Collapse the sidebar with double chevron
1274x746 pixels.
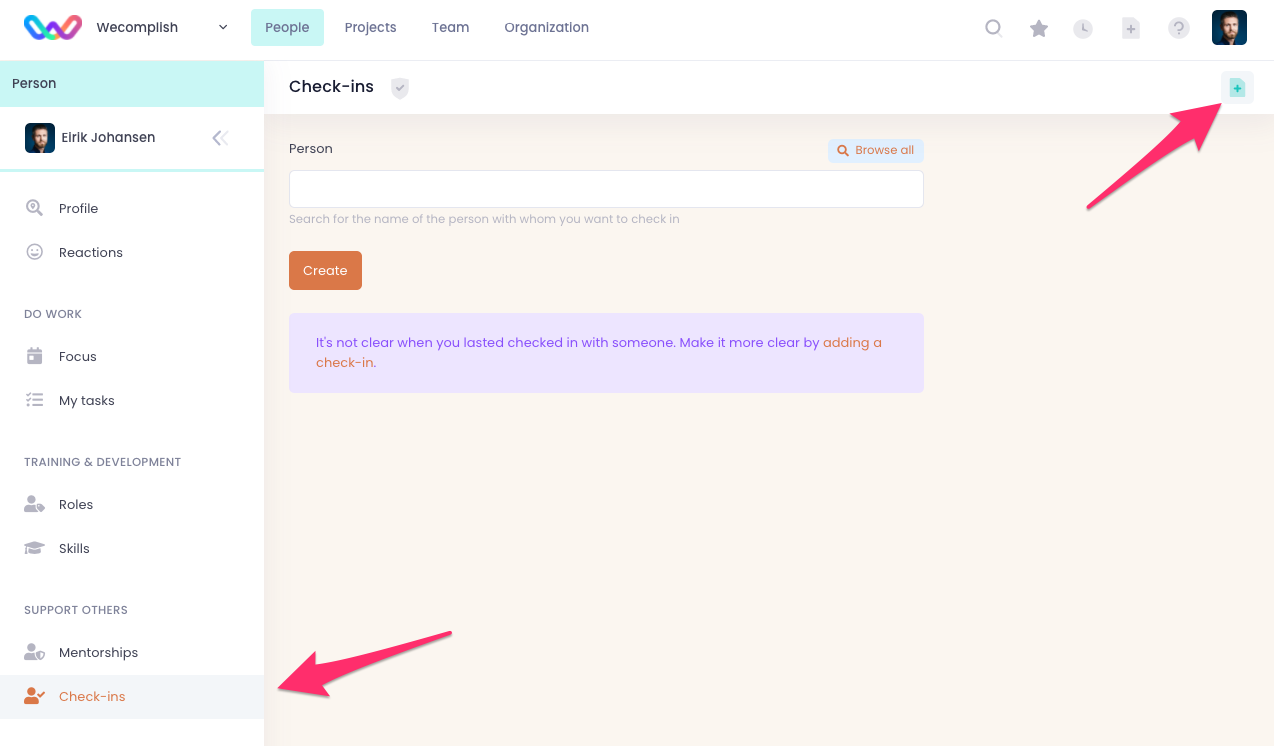220,138
